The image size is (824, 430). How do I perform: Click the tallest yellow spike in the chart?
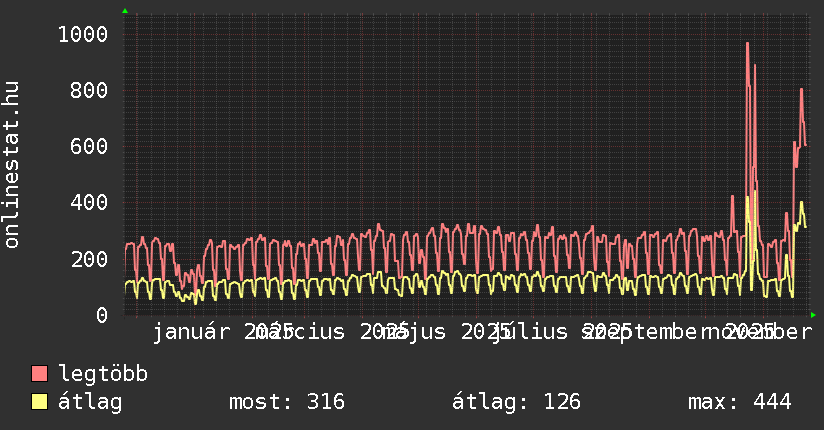coord(747,198)
